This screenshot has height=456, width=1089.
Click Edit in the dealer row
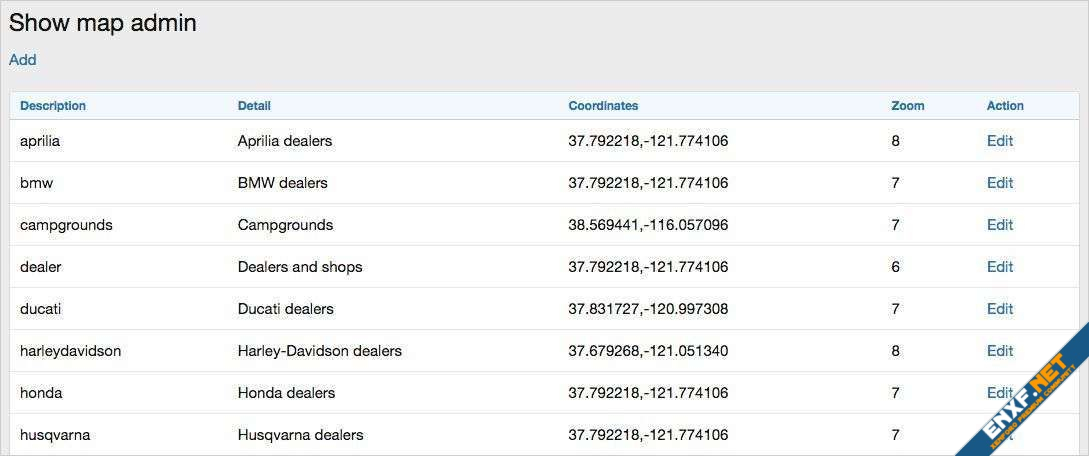coord(999,267)
